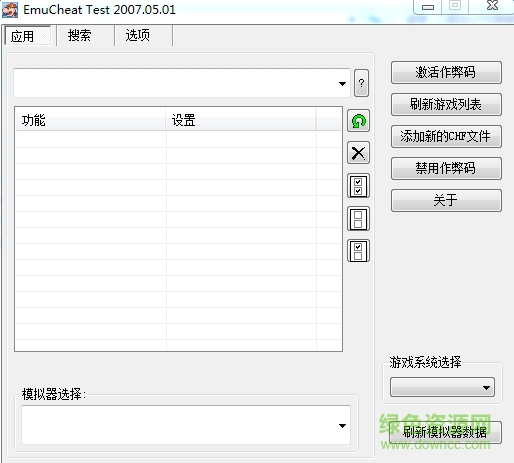
Task: Click the 禁用作弊码 button
Action: (446, 168)
